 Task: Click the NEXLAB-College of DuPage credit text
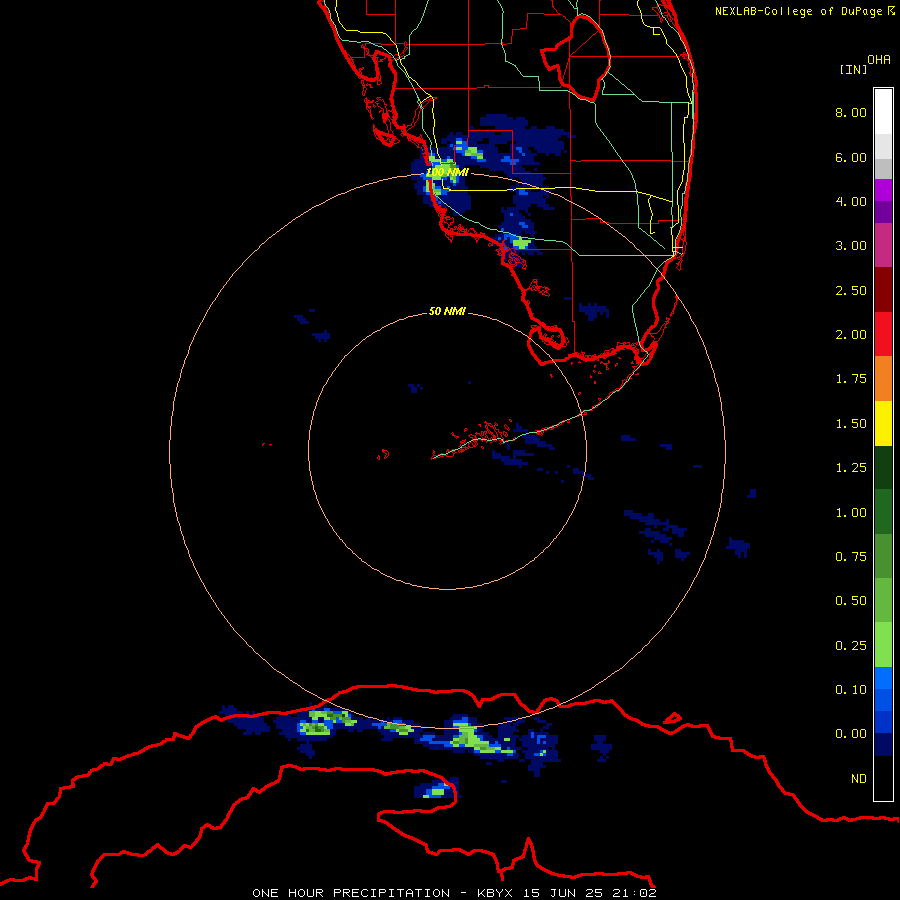point(805,11)
